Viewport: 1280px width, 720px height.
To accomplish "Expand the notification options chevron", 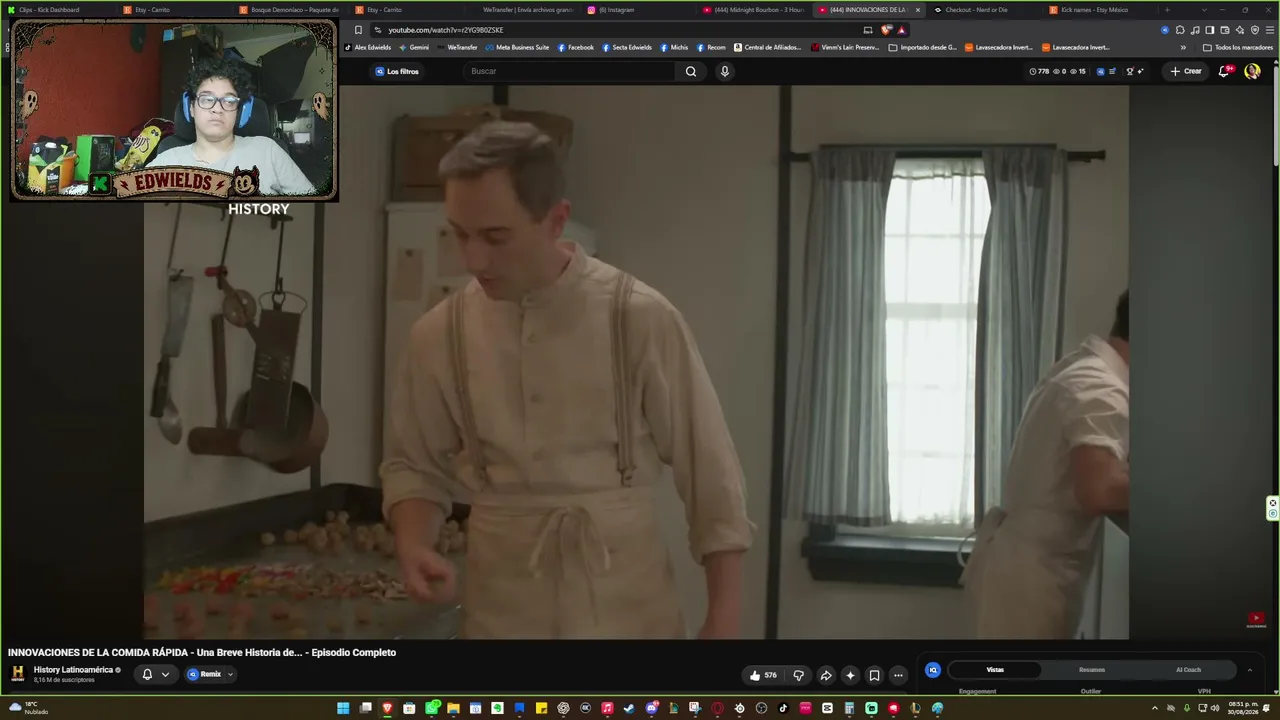I will coord(165,674).
